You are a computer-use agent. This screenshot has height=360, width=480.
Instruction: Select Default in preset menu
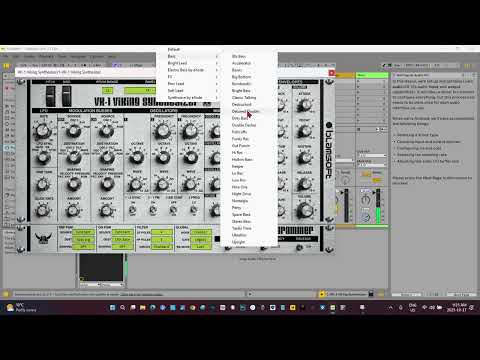pos(189,49)
